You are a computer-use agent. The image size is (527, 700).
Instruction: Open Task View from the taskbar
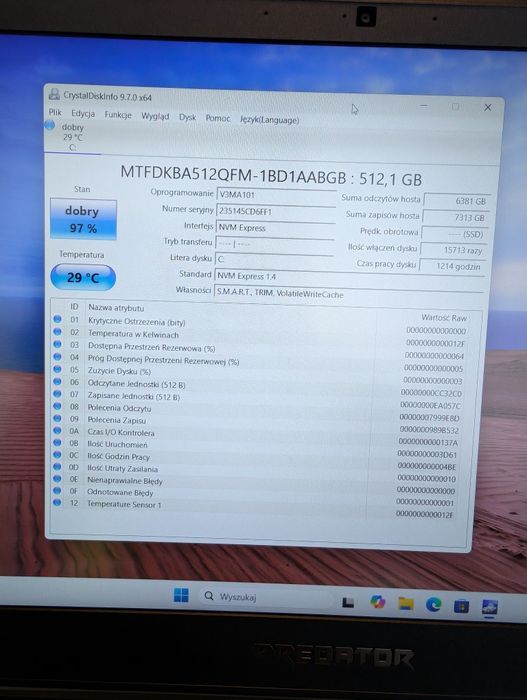(348, 603)
